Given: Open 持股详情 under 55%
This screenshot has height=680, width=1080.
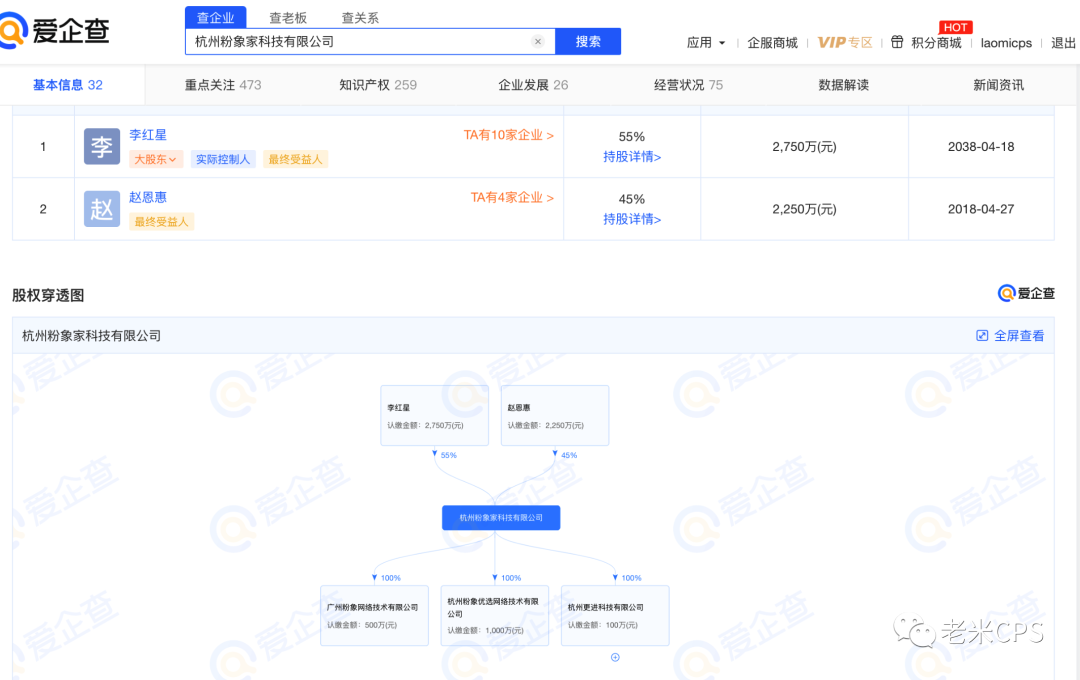Looking at the screenshot, I should pos(632,157).
